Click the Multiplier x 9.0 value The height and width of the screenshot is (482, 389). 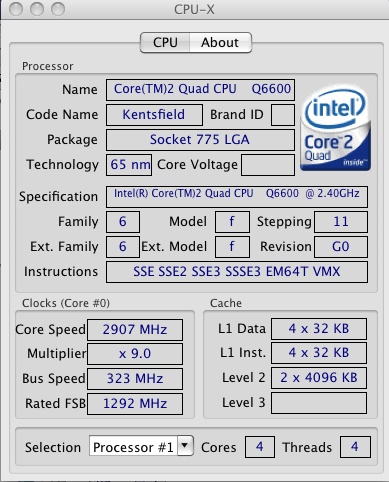pyautogui.click(x=135, y=354)
